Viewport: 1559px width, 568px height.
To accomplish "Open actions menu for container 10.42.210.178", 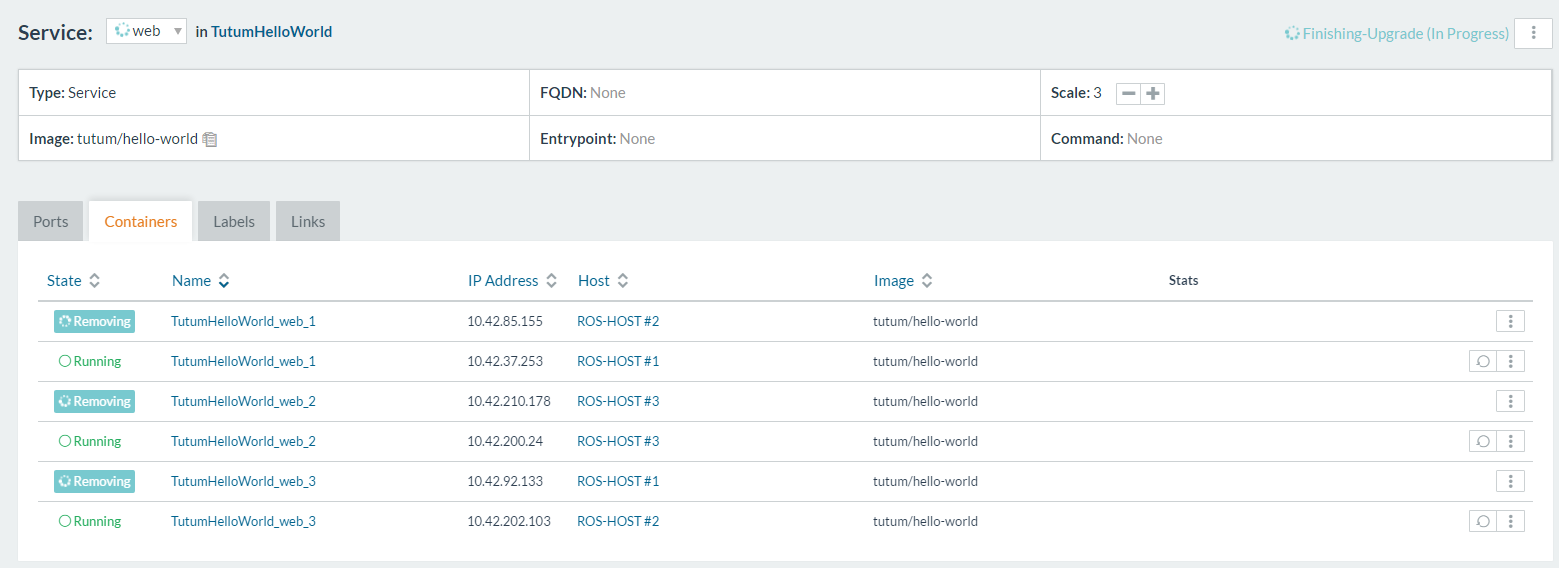I will coord(1510,401).
